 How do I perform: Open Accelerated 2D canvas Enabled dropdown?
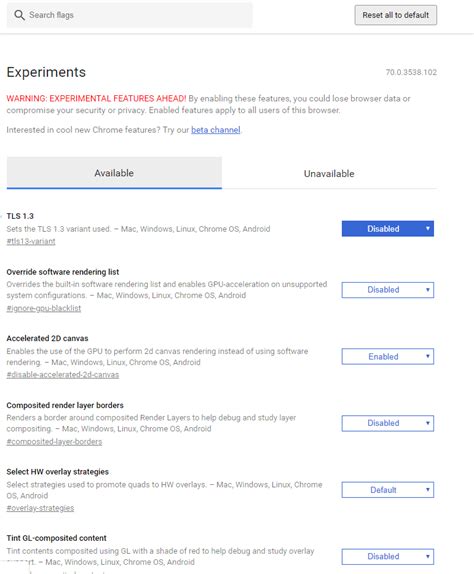(x=388, y=357)
